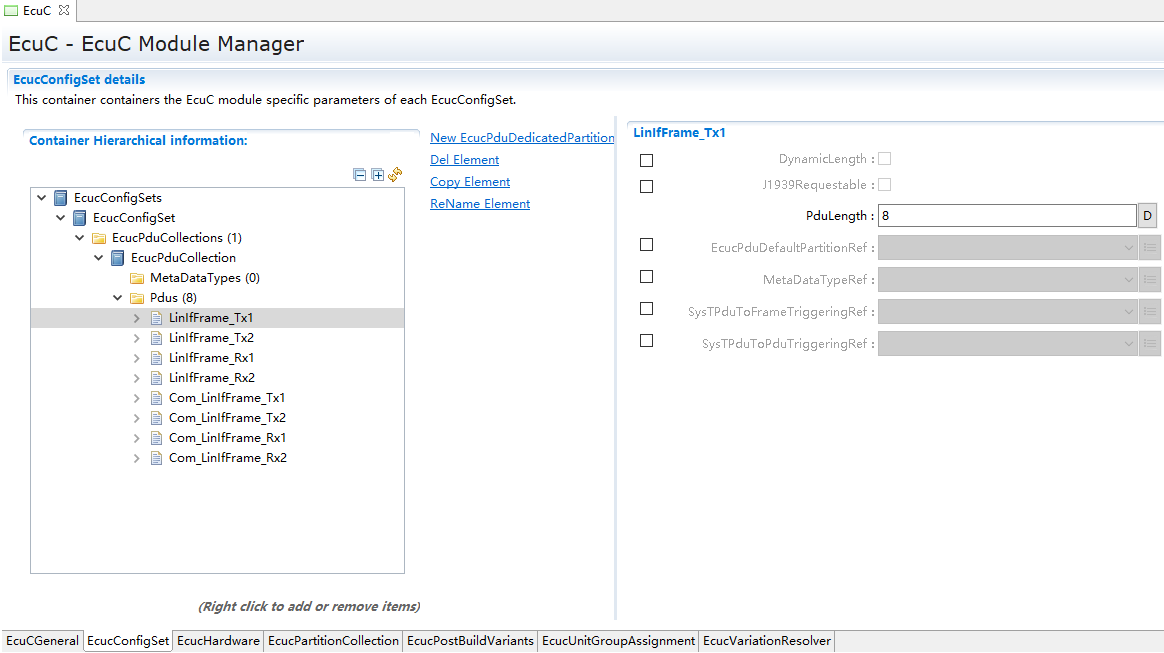Click the Copy Element link
The image size is (1164, 653).
coord(470,182)
